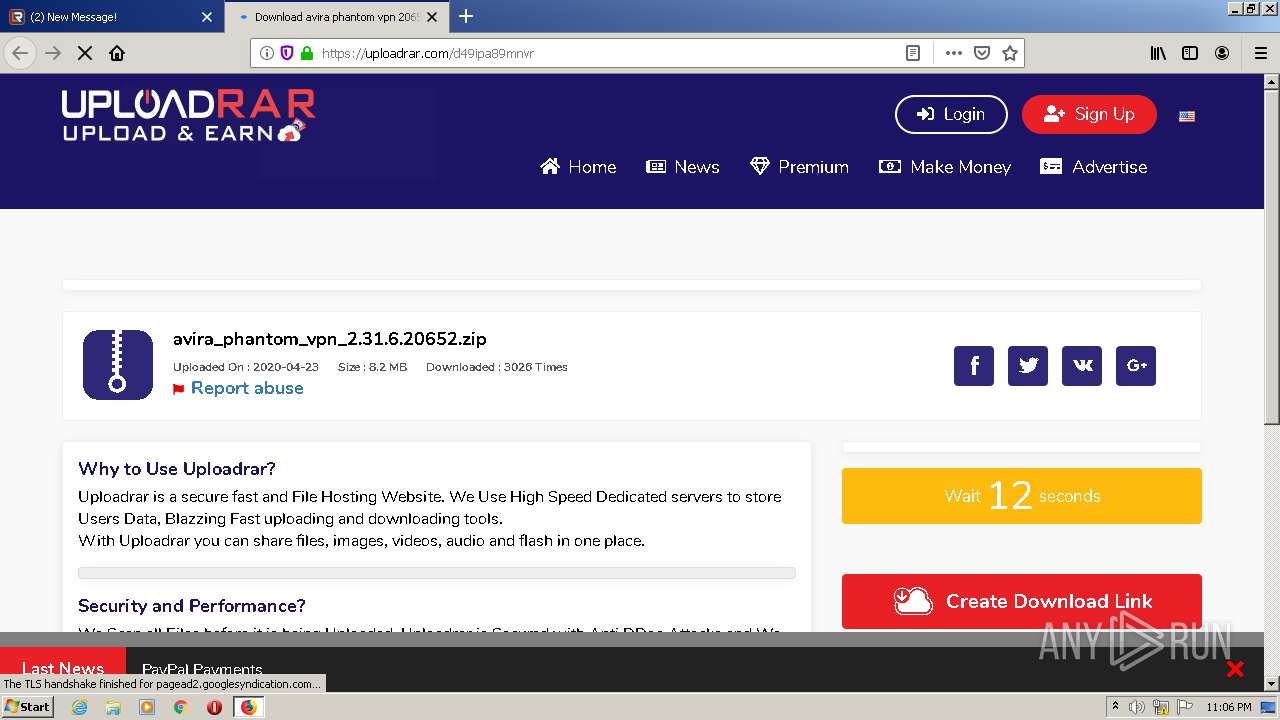Close the red X on bottom banner
The height and width of the screenshot is (720, 1280).
(1235, 669)
